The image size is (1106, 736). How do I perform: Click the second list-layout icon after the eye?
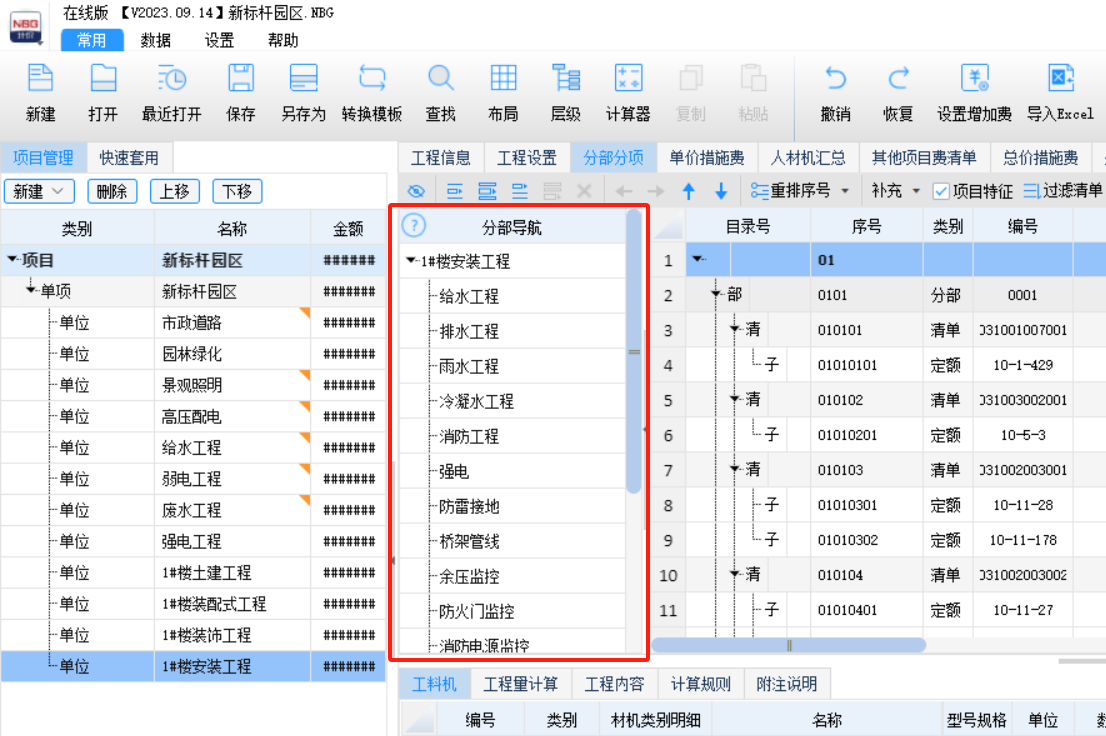coord(487,191)
